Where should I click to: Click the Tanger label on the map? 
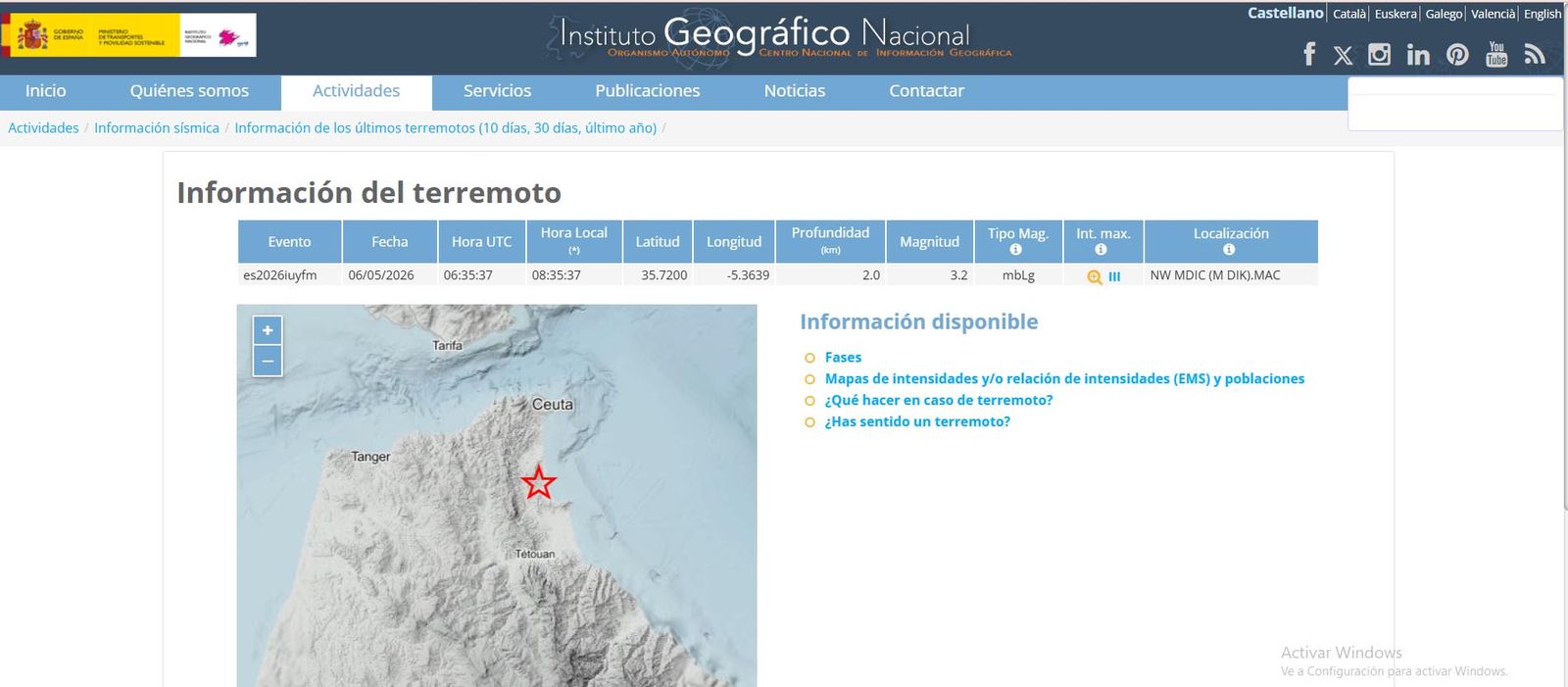point(370,457)
